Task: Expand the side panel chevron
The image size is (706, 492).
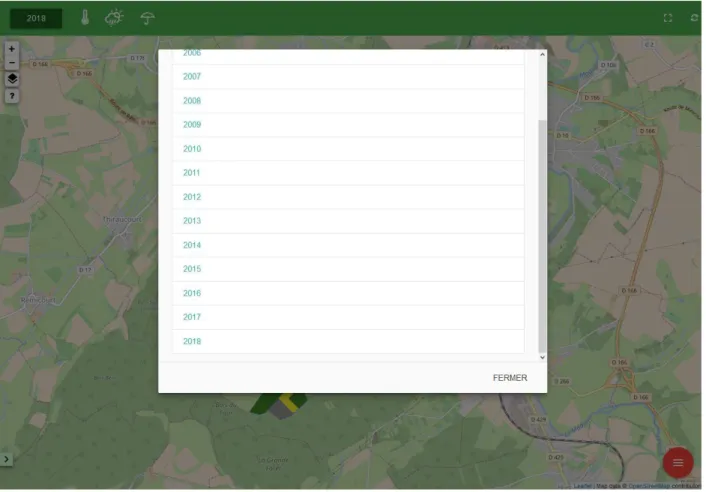Action: pyautogui.click(x=6, y=459)
